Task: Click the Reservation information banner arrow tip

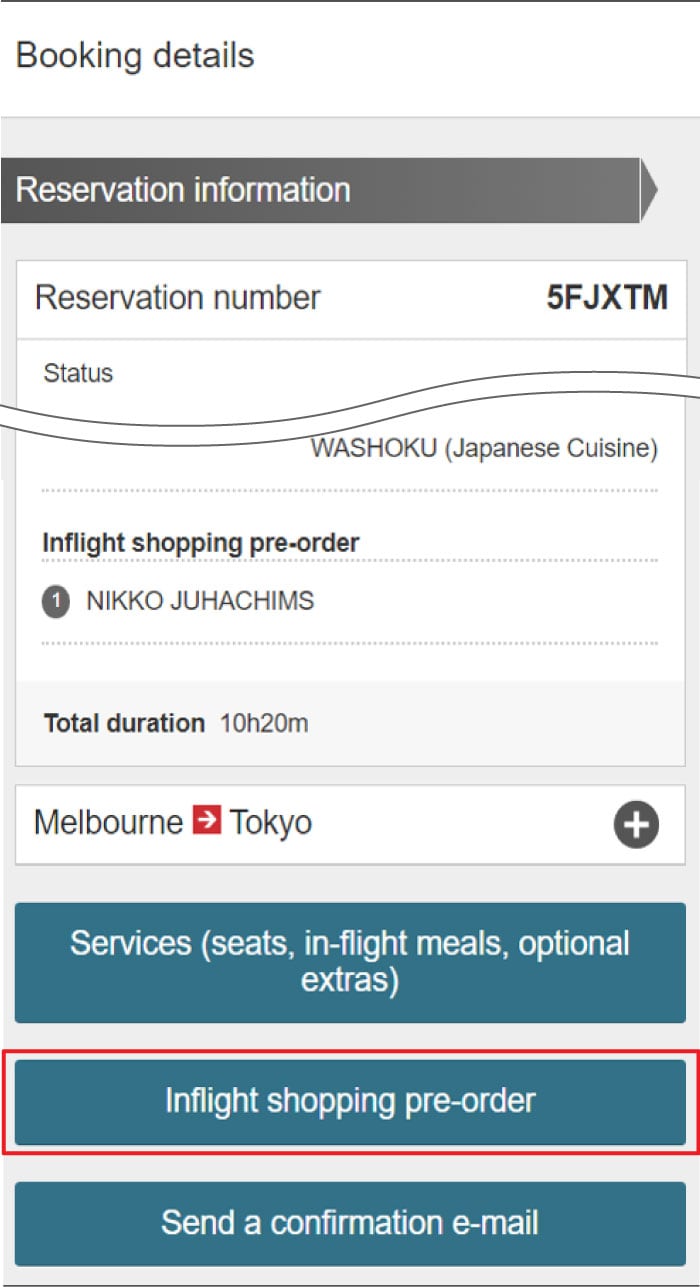Action: coord(649,190)
